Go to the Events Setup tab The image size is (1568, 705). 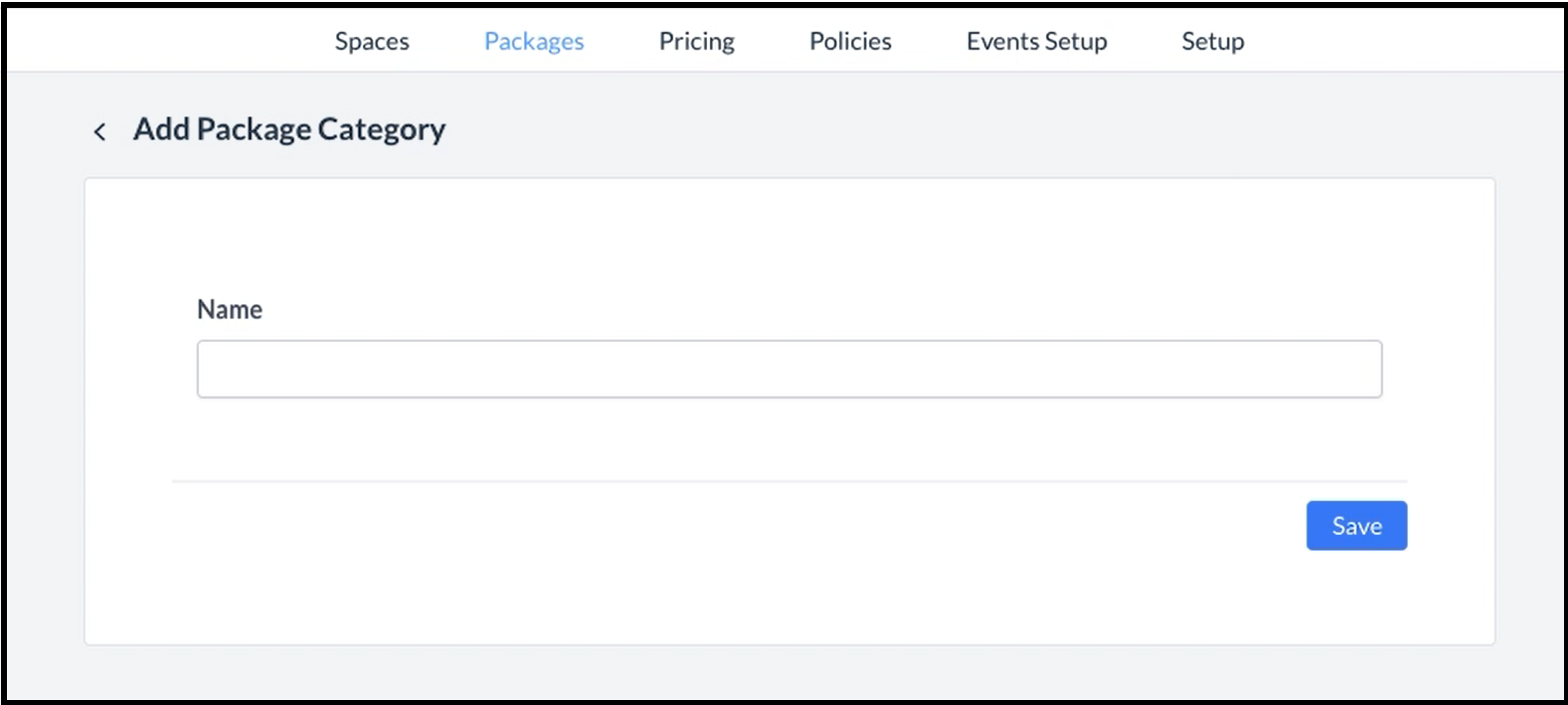(1036, 41)
